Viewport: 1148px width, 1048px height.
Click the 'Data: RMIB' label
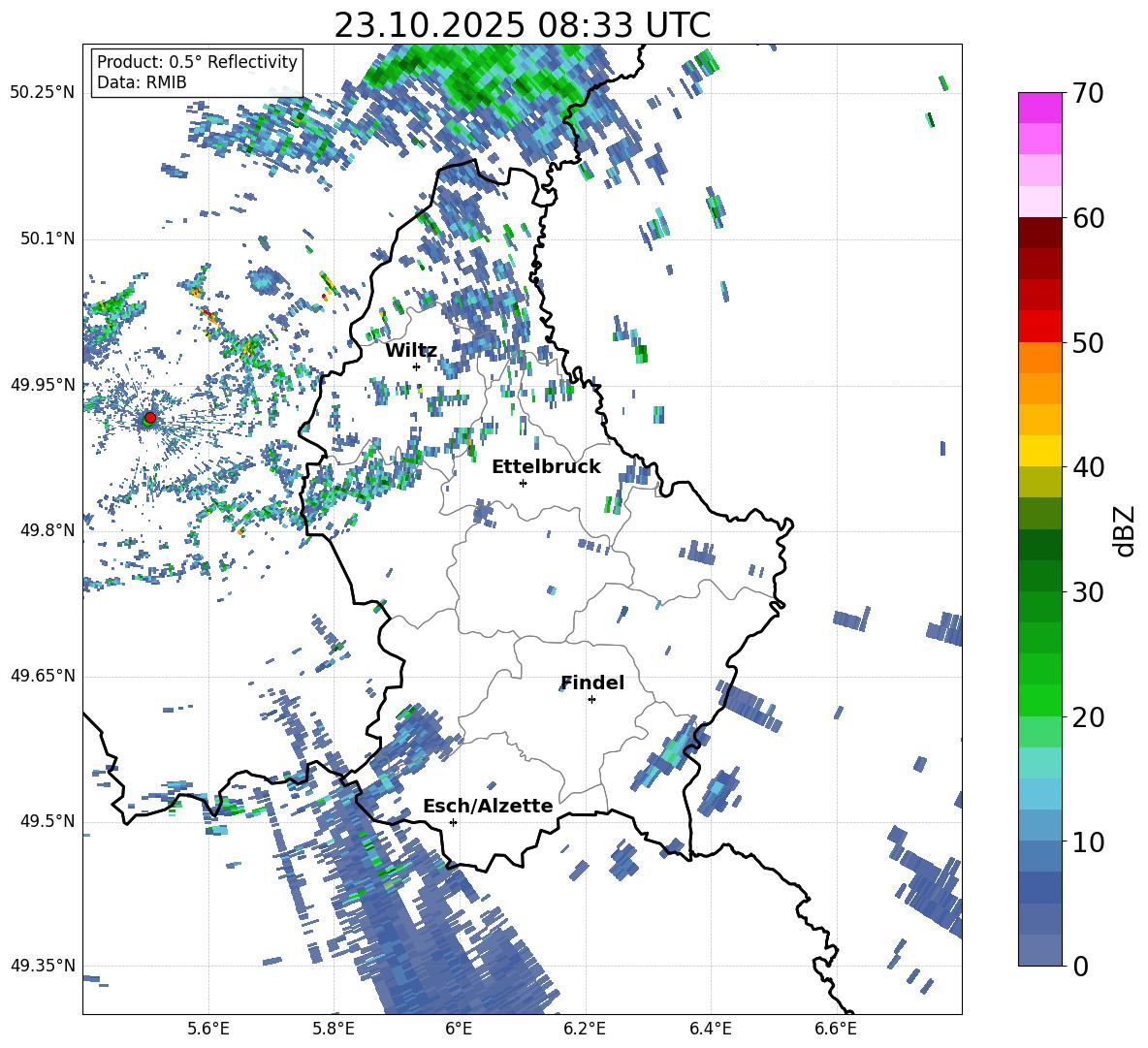pos(142,82)
